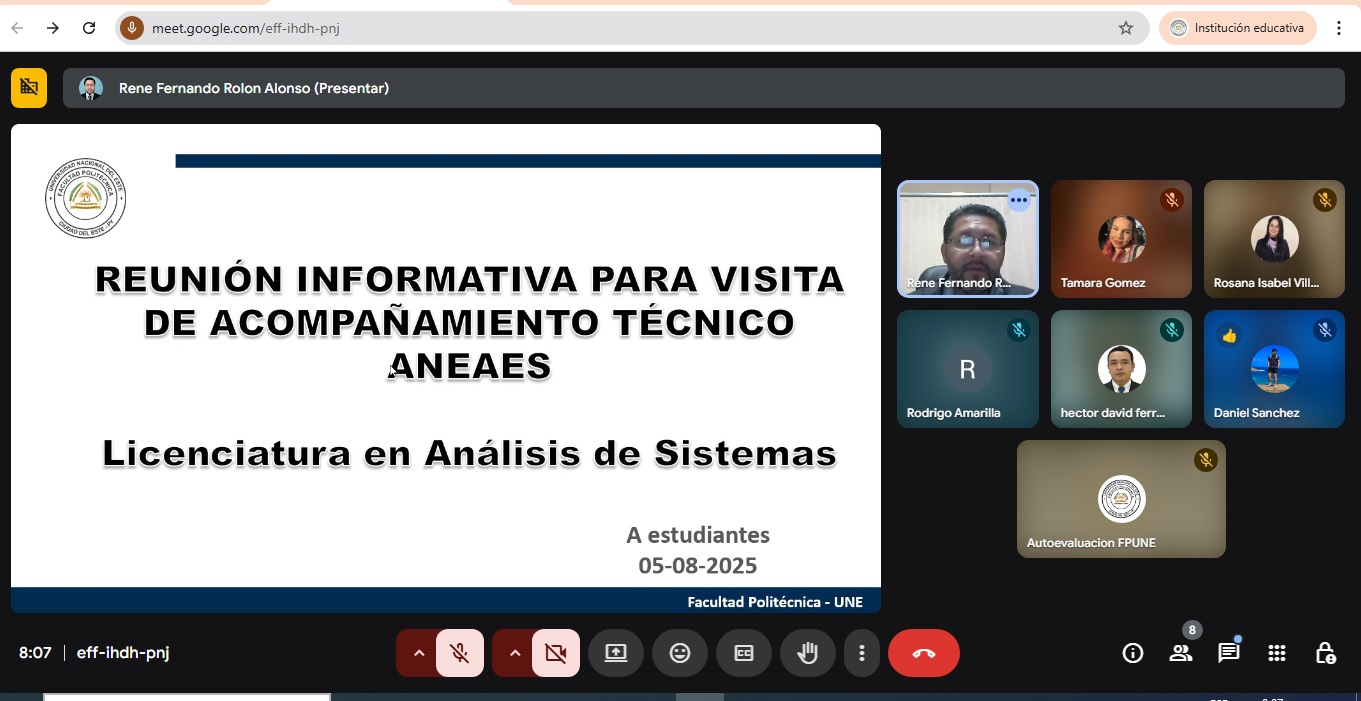Reload the page with refresh button

pos(89,28)
